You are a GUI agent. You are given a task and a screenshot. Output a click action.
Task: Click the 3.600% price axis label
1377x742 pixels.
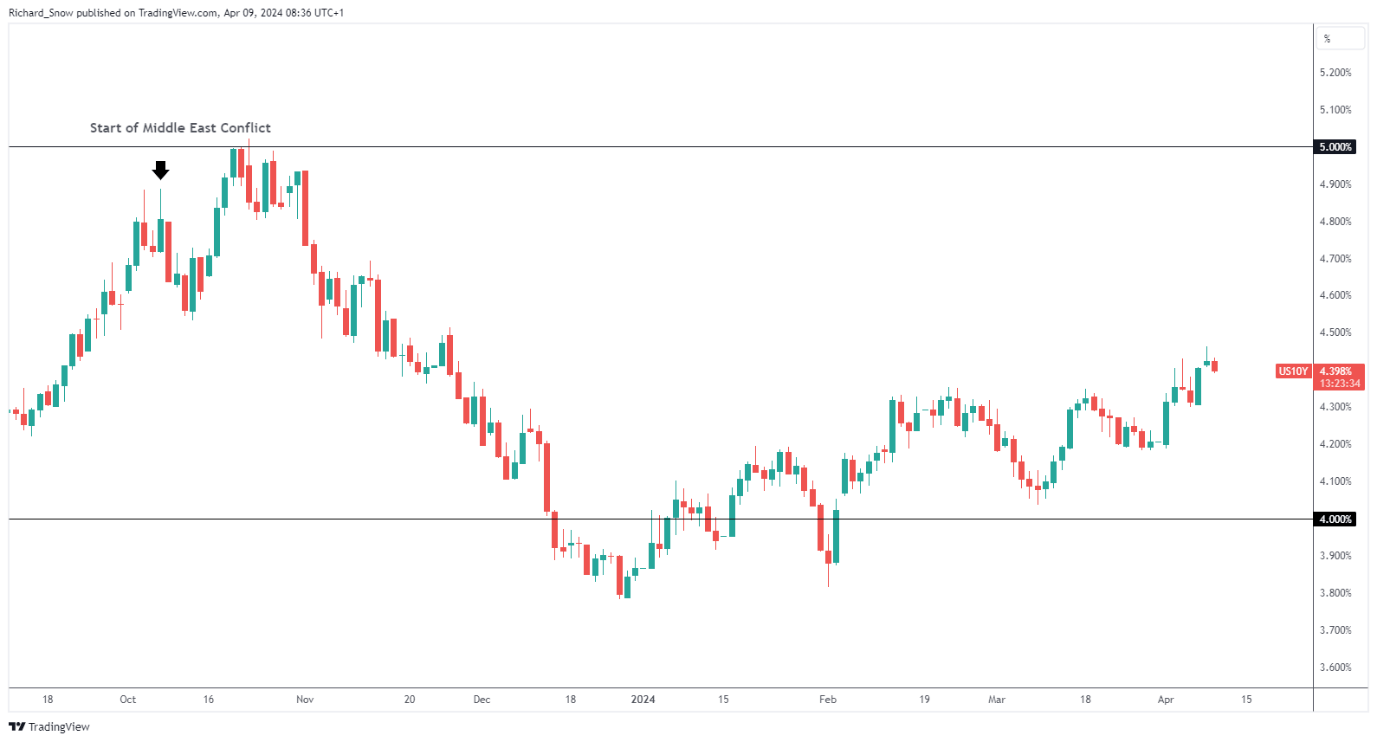click(x=1336, y=667)
